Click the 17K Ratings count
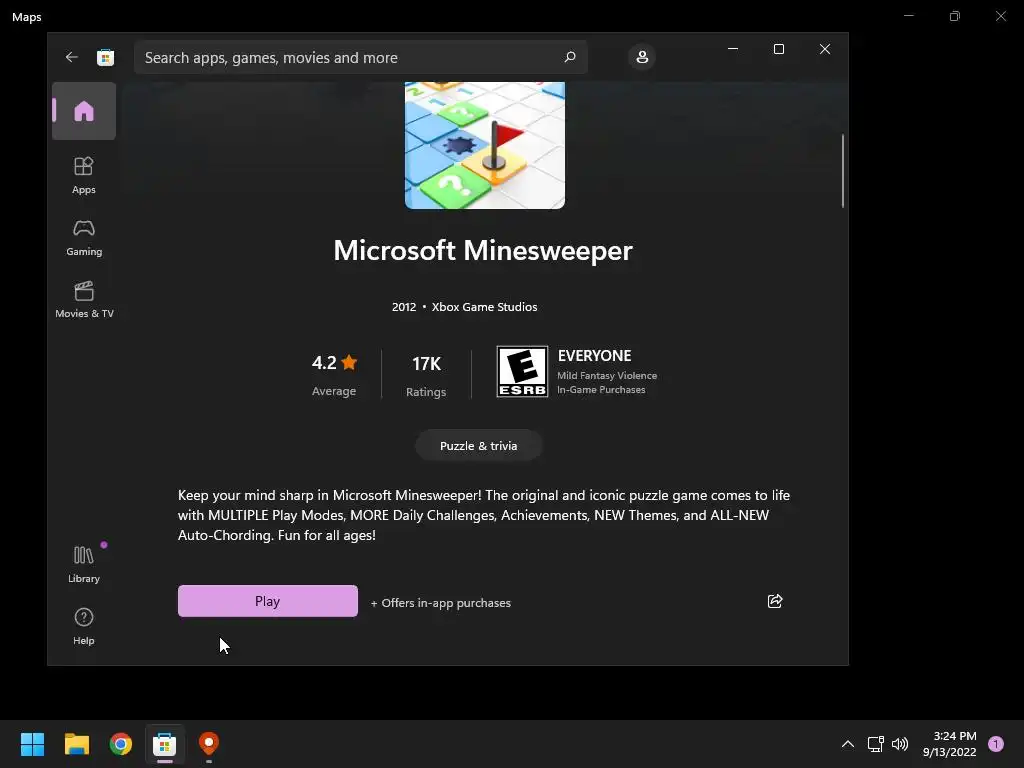Screen dimensions: 1024x768 coord(426,376)
